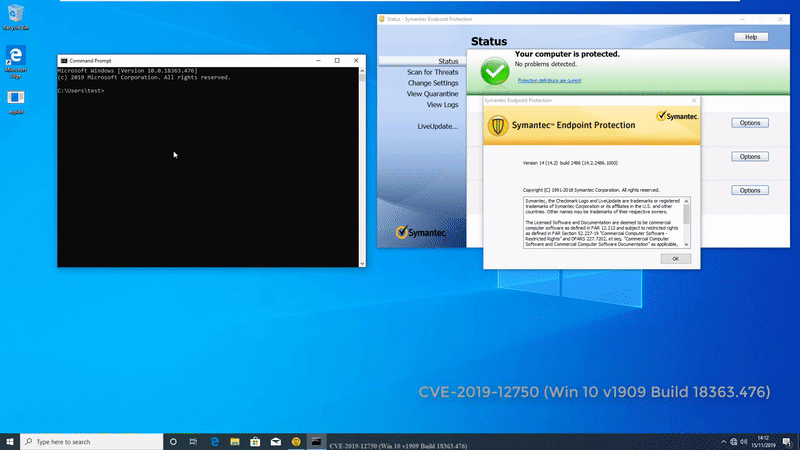Open the Mail app in taskbar

(x=275, y=441)
